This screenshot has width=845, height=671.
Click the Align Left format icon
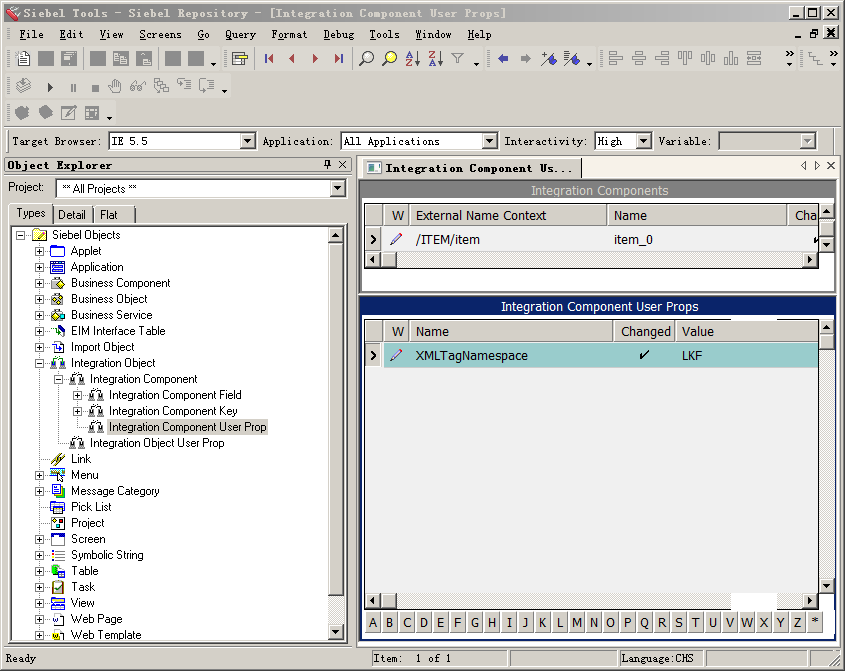point(615,58)
